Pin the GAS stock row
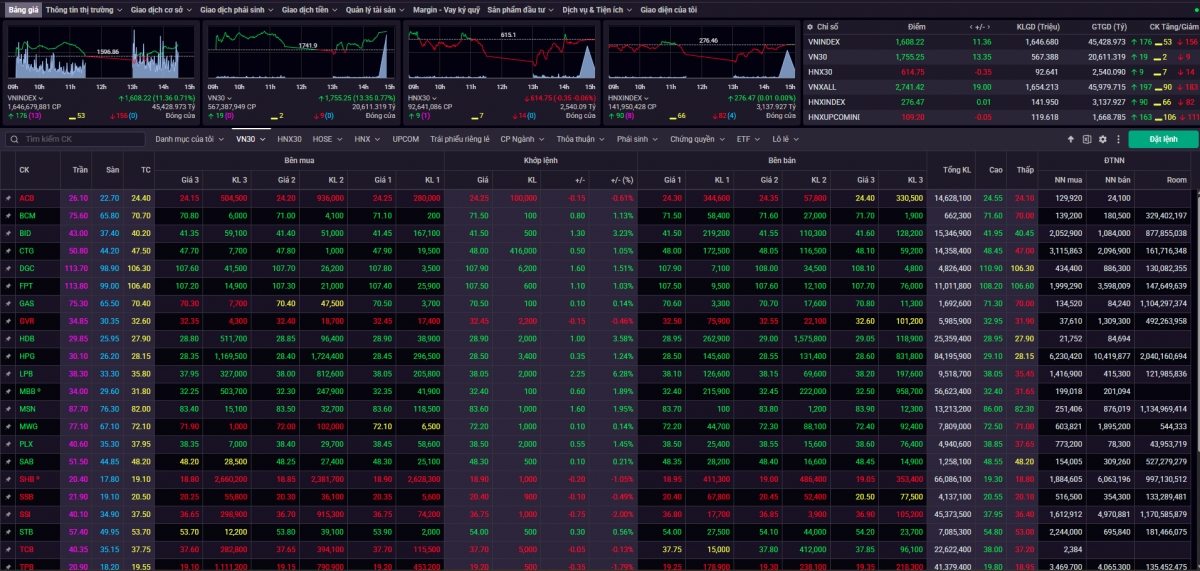The width and height of the screenshot is (1200, 571). click(8, 303)
